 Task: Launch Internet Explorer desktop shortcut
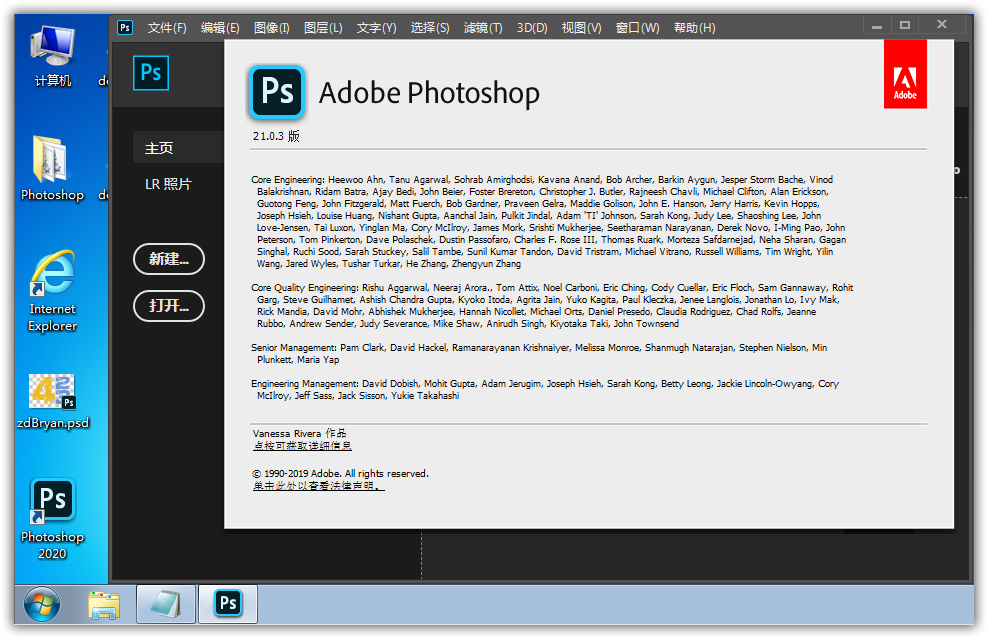click(53, 291)
